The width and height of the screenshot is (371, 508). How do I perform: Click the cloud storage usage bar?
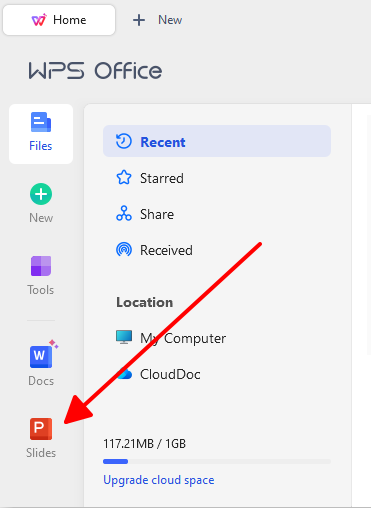(217, 462)
